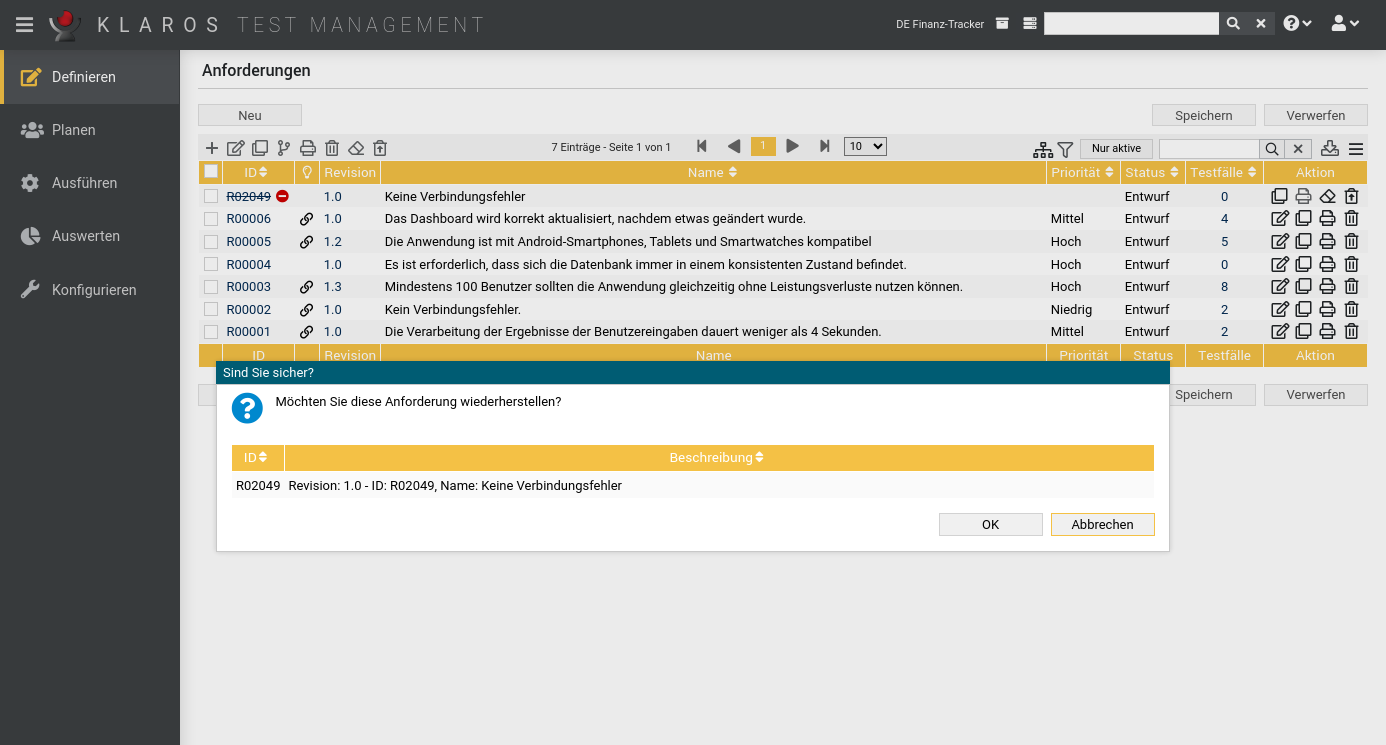Viewport: 1386px width, 745px height.
Task: Jump to the last page of results
Action: click(825, 146)
